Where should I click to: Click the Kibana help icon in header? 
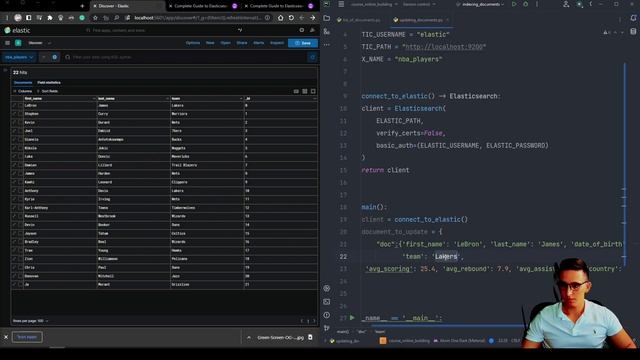302,30
